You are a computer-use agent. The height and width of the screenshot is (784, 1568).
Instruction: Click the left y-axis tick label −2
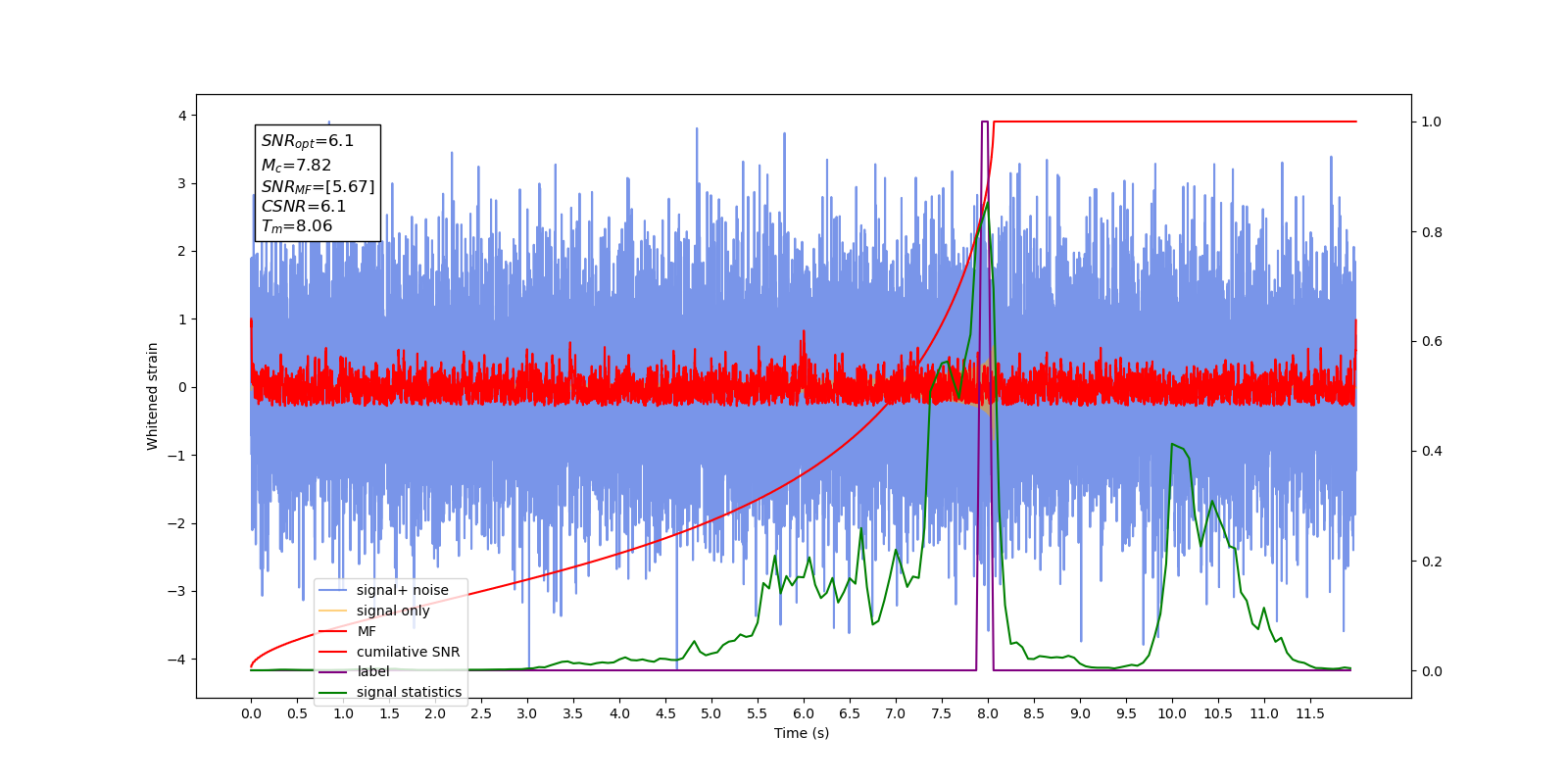coord(177,523)
